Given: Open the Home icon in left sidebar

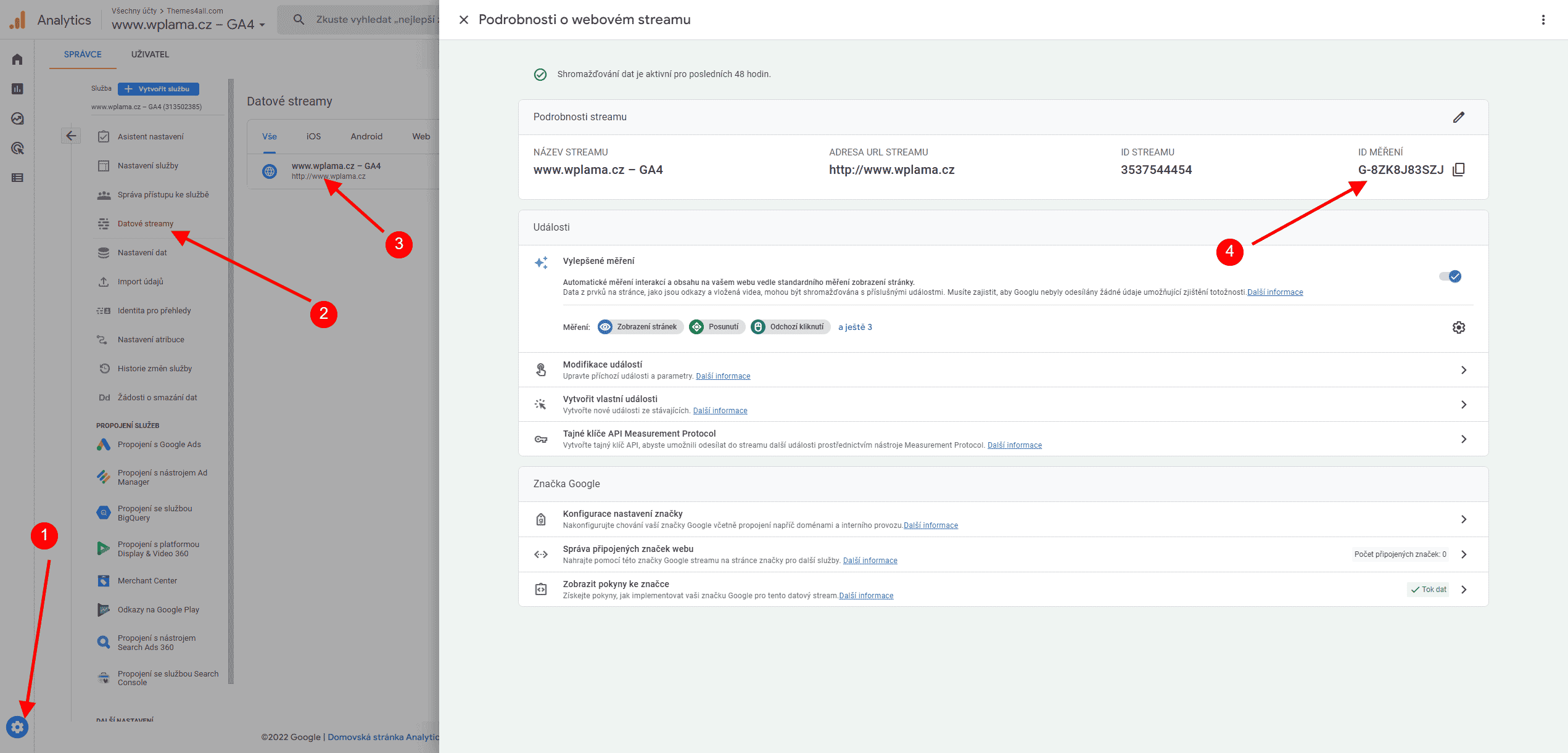Looking at the screenshot, I should [x=17, y=59].
